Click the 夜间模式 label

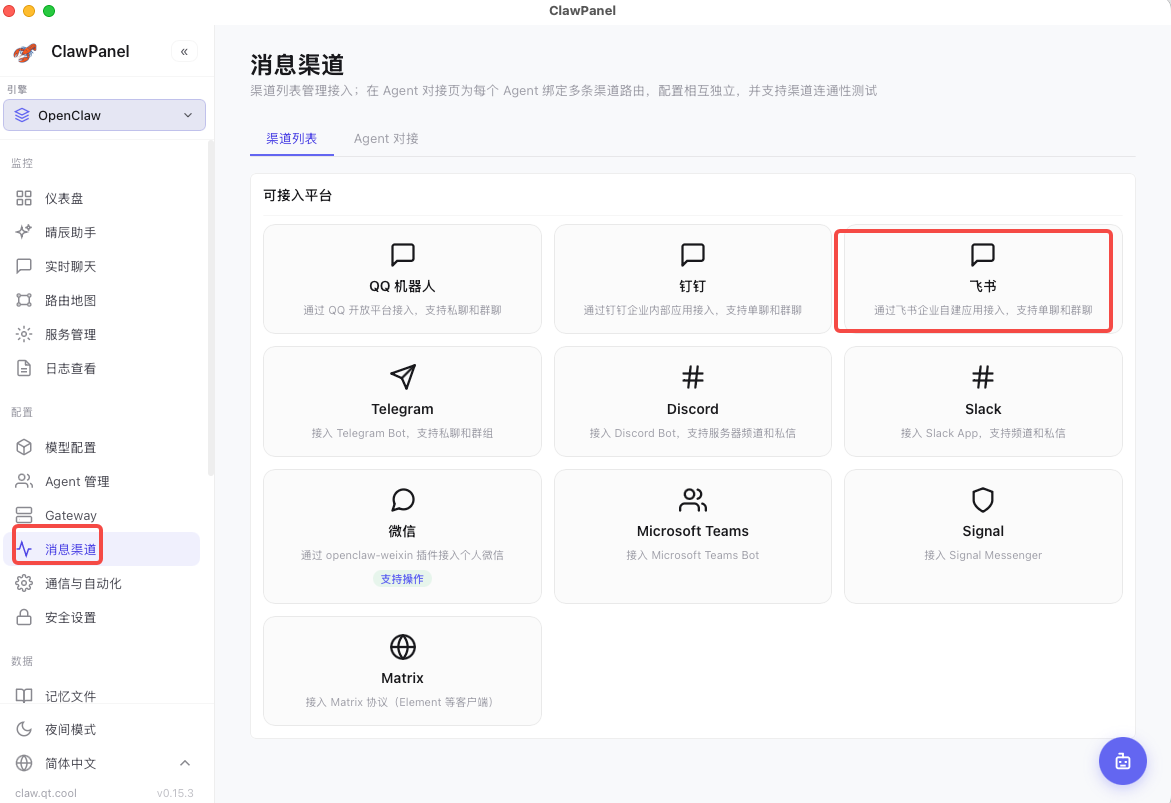[x=70, y=730]
